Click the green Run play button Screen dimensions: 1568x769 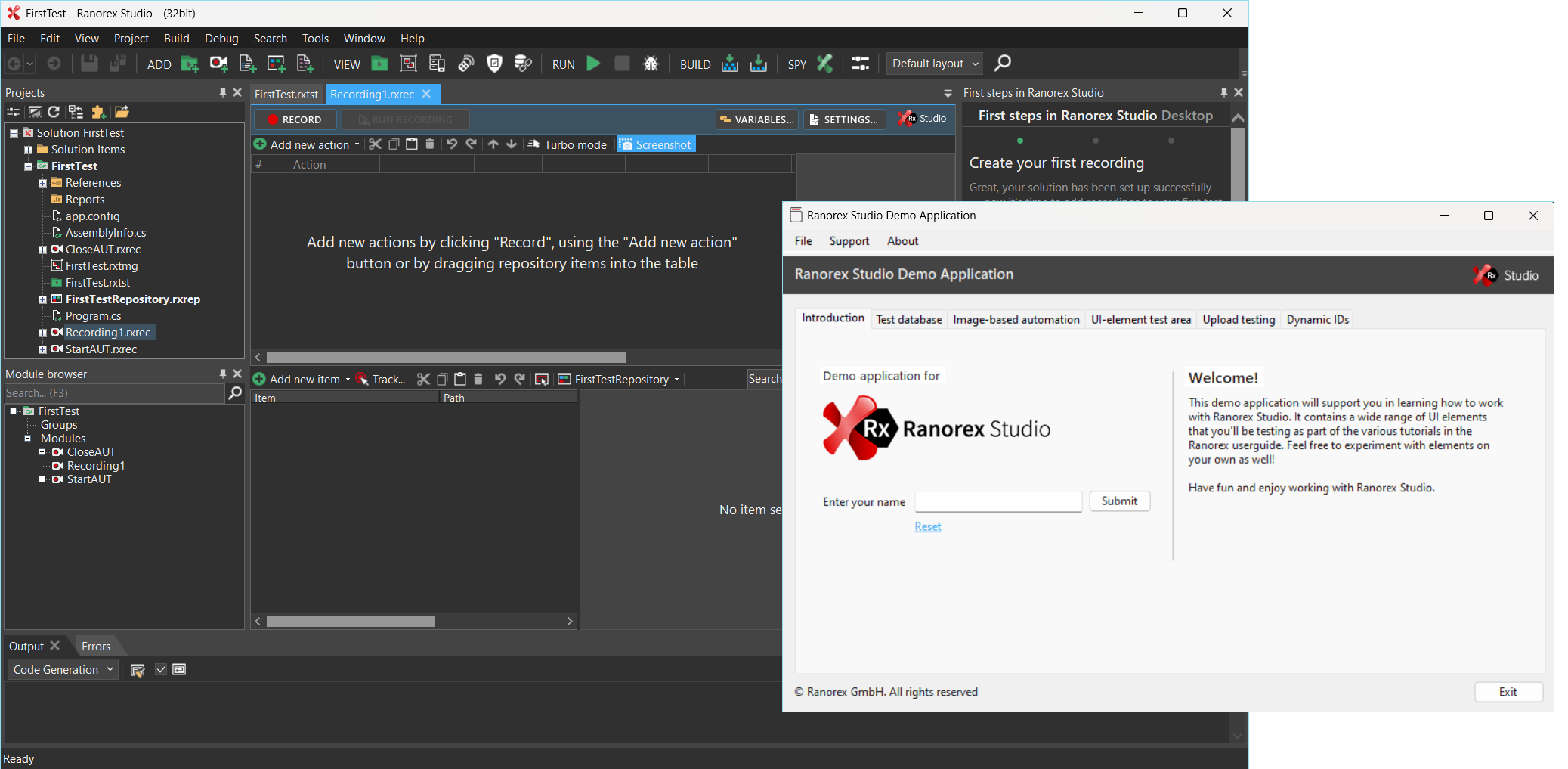click(593, 64)
